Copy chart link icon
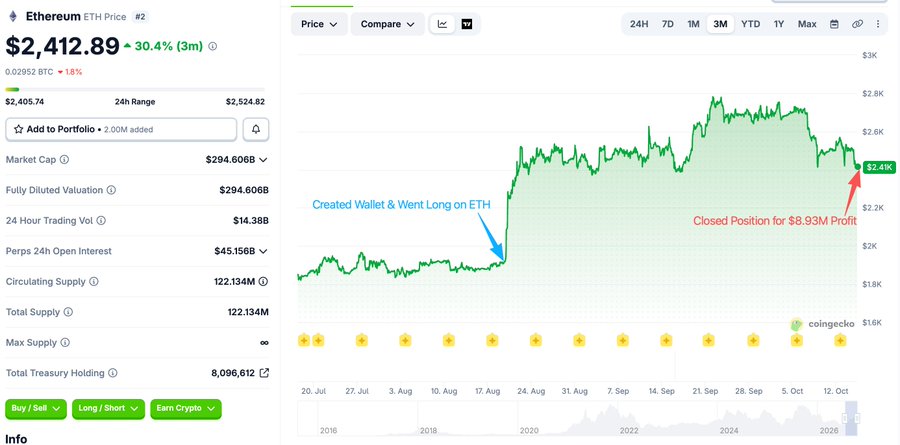This screenshot has height=445, width=900. 857,24
